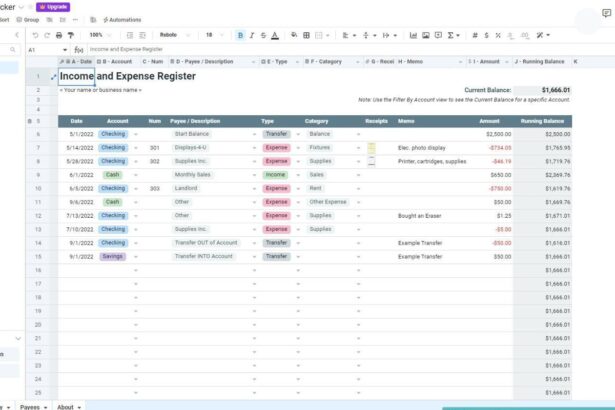
Task: Click the Redo icon
Action: coord(47,35)
